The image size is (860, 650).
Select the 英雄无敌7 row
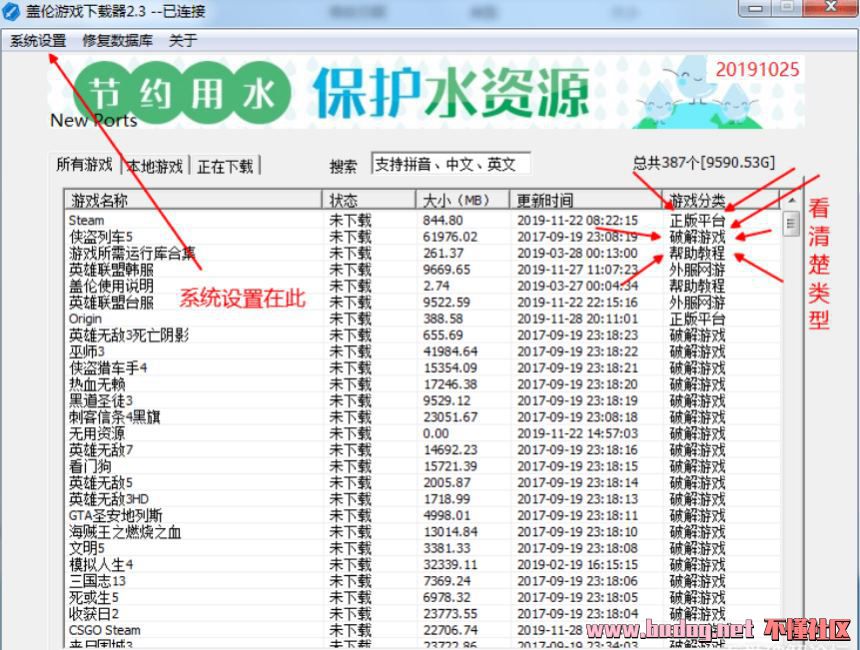422,450
